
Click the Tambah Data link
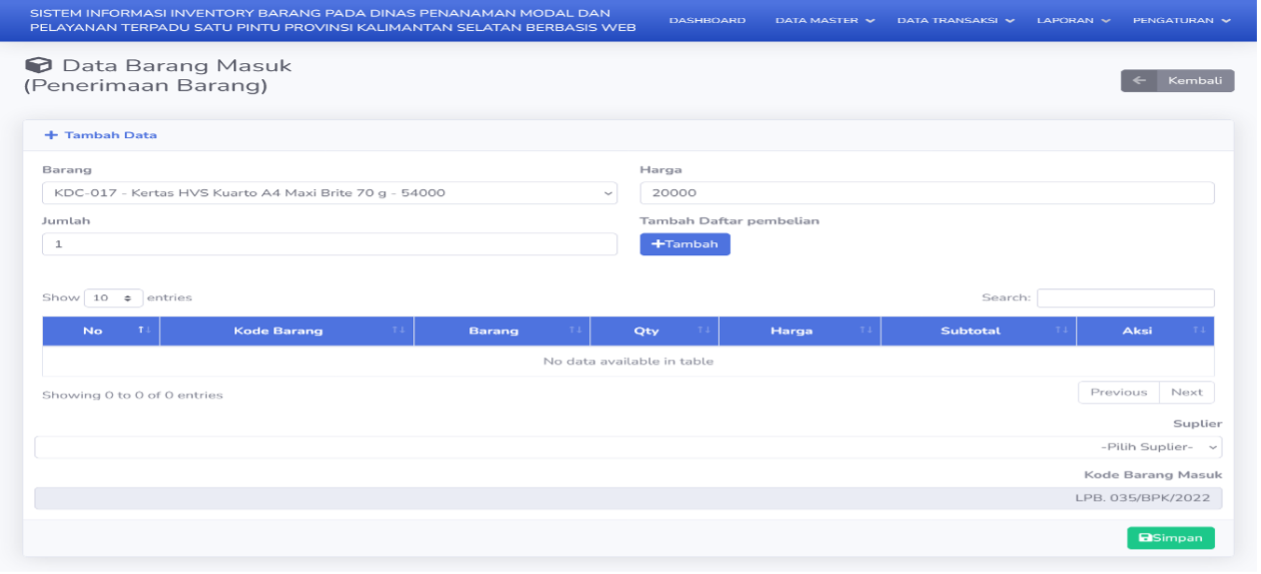point(101,135)
